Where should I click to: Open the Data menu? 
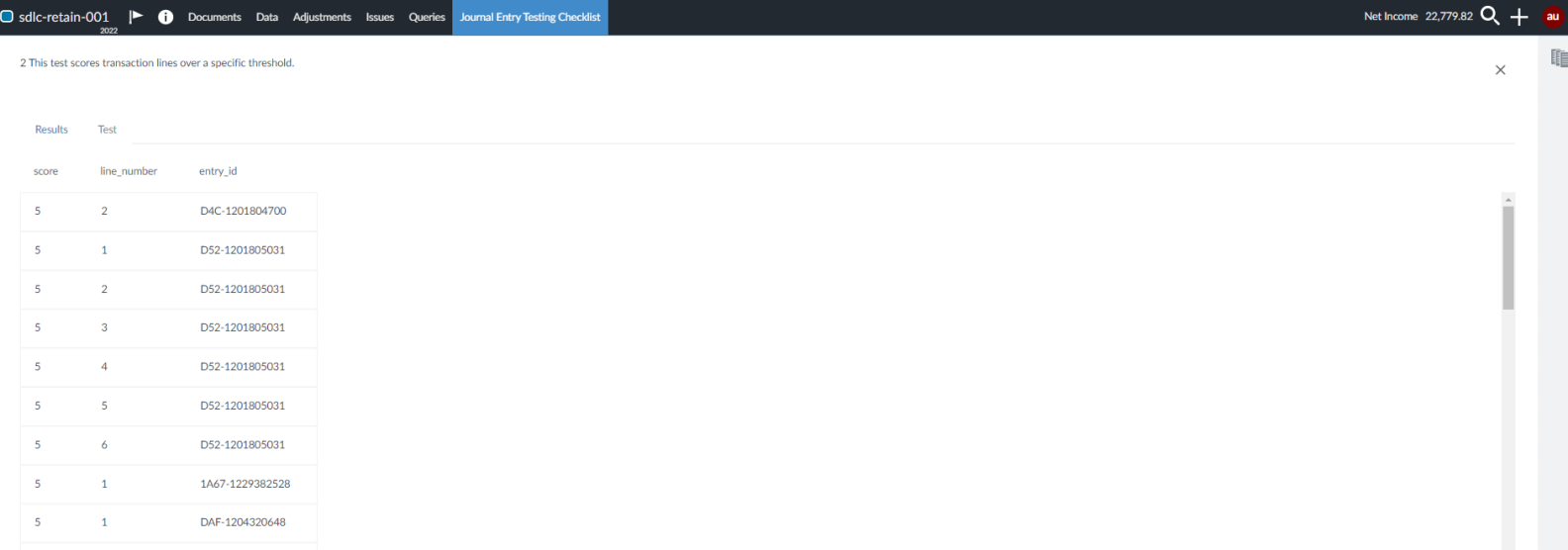pyautogui.click(x=267, y=17)
